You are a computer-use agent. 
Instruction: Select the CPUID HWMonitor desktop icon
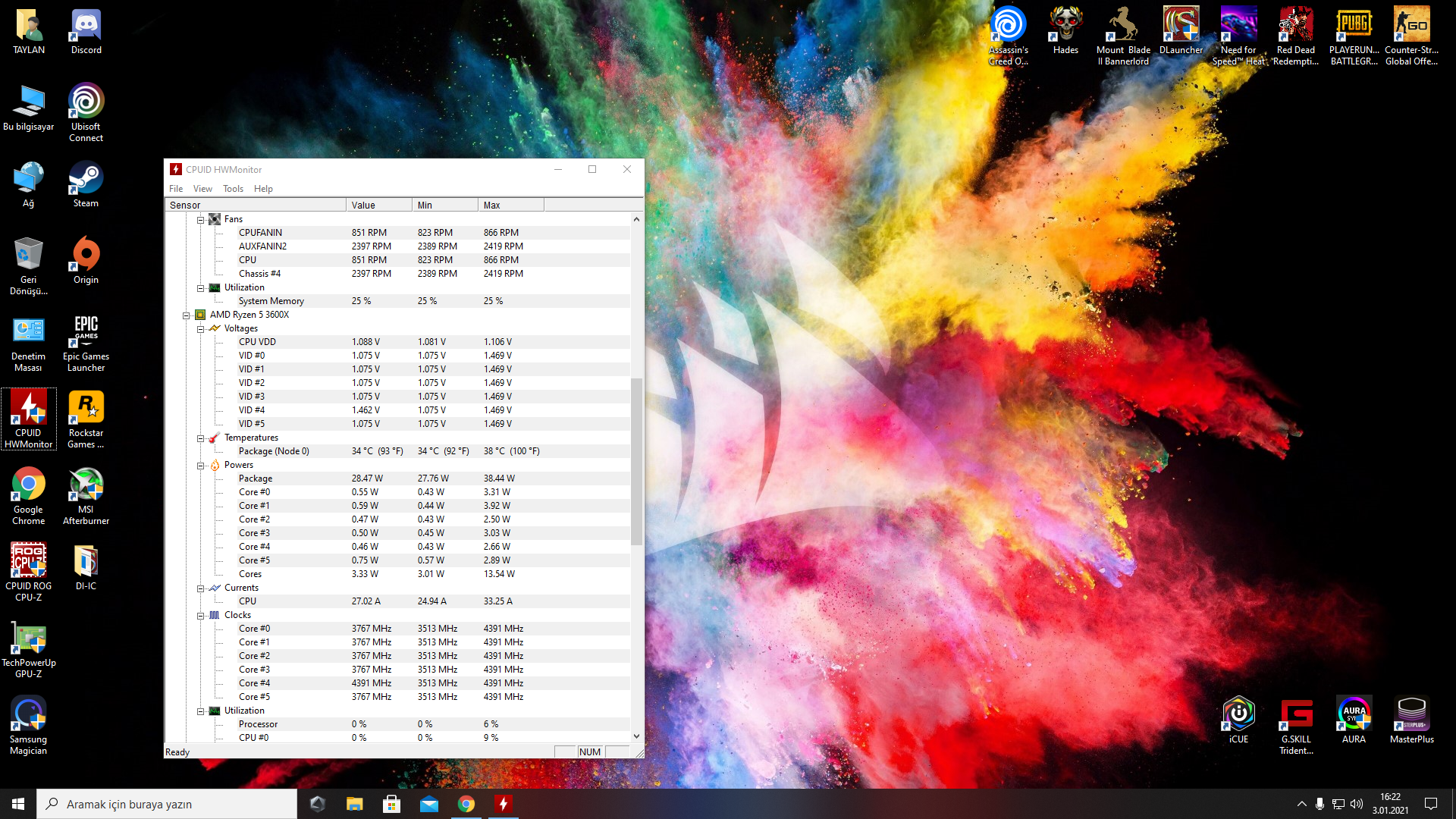click(x=29, y=419)
